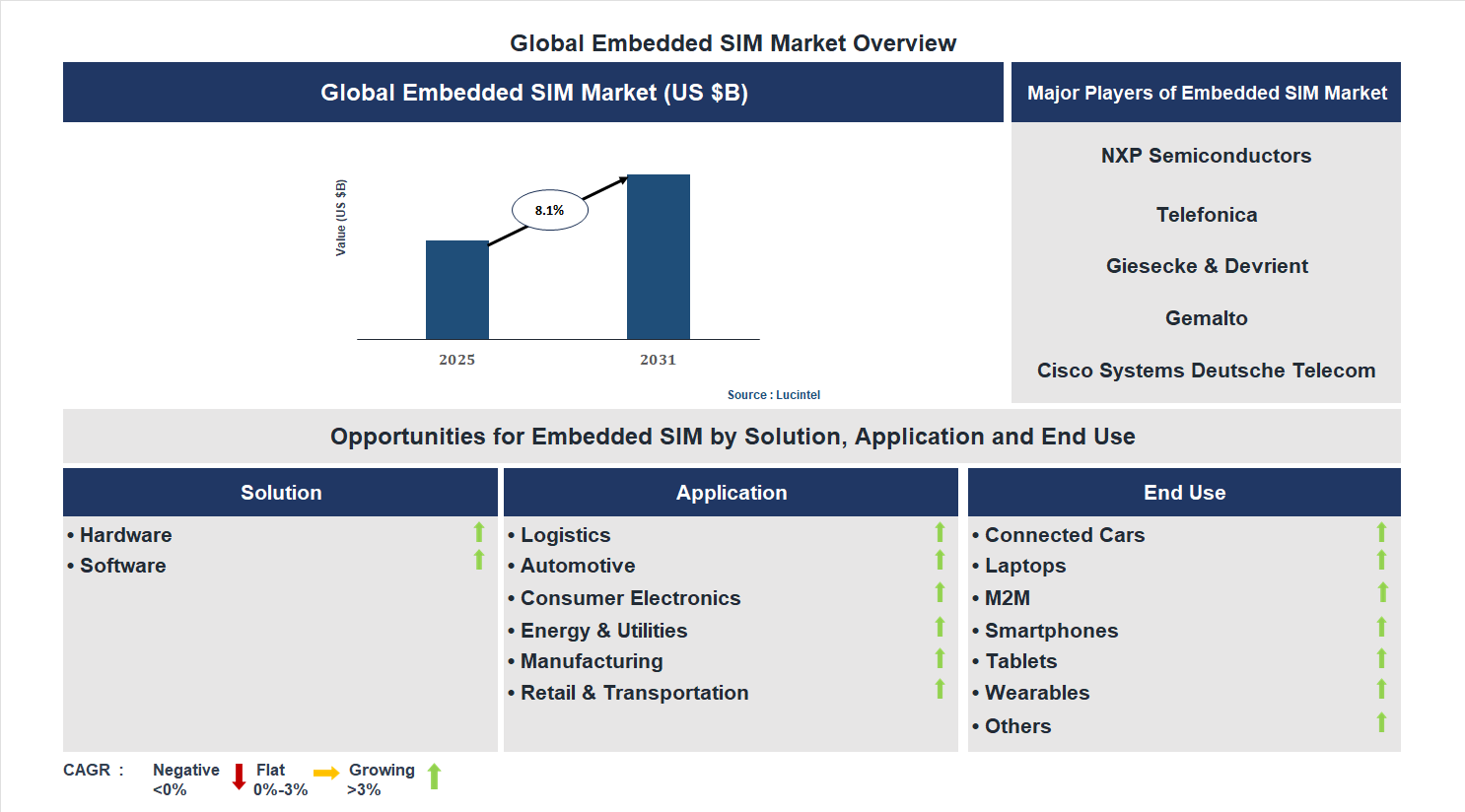The height and width of the screenshot is (812, 1465).
Task: Click the 2031 bar in the chart
Action: click(659, 256)
